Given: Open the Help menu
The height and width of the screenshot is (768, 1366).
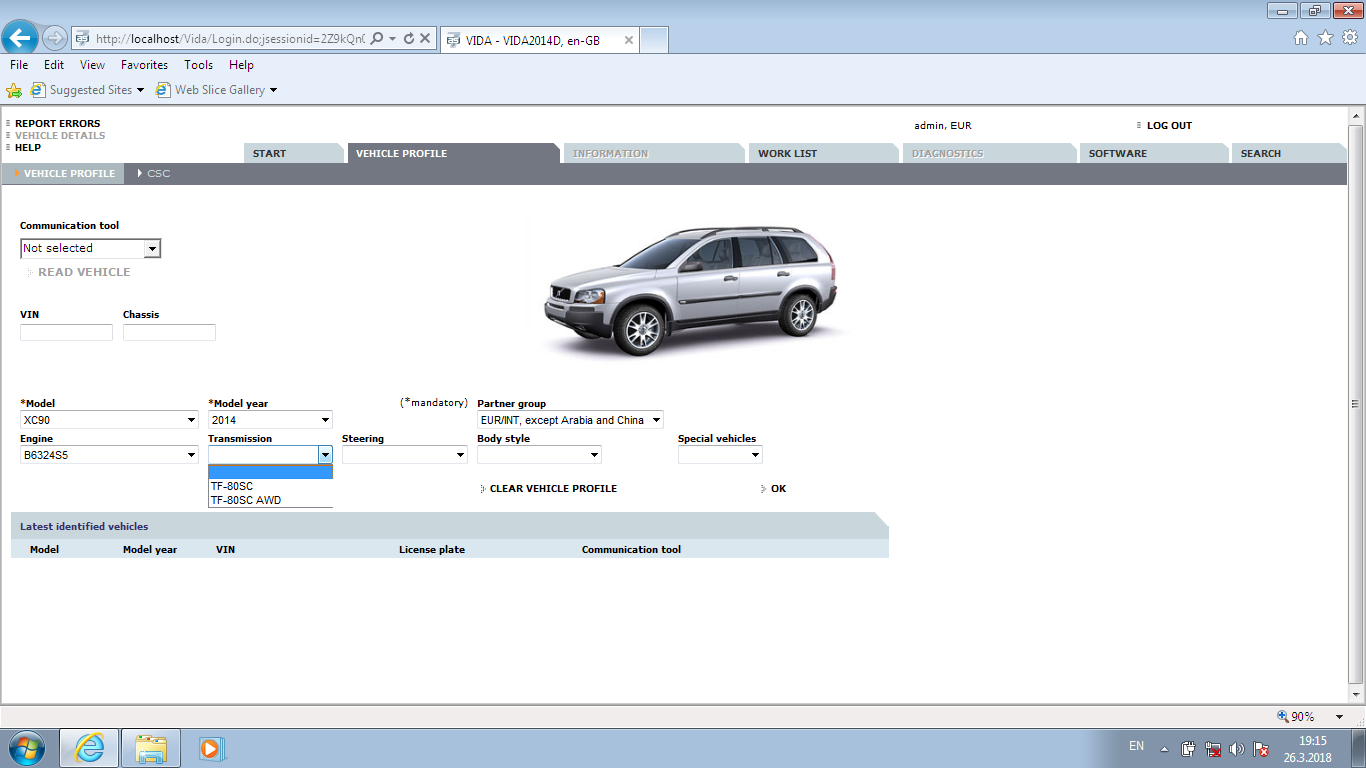Looking at the screenshot, I should click(241, 65).
